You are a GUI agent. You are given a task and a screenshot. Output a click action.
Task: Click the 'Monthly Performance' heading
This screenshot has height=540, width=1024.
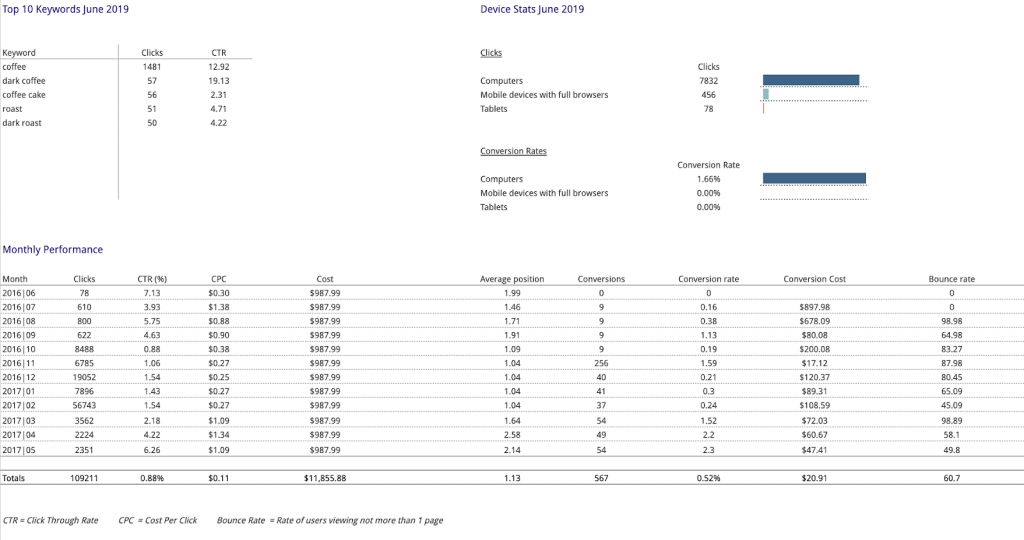(53, 249)
